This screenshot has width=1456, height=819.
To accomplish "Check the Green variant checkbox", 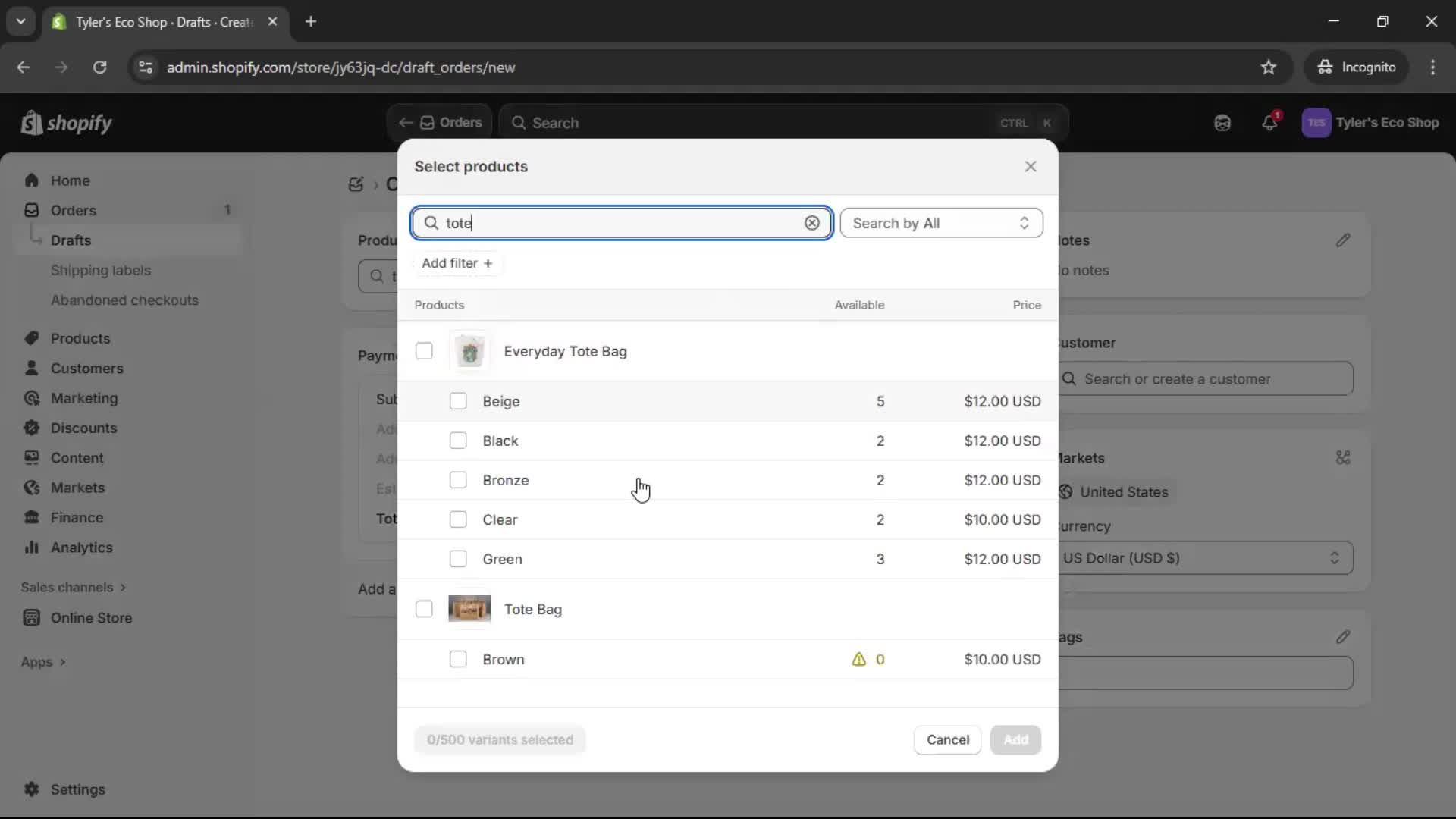I will [x=458, y=559].
